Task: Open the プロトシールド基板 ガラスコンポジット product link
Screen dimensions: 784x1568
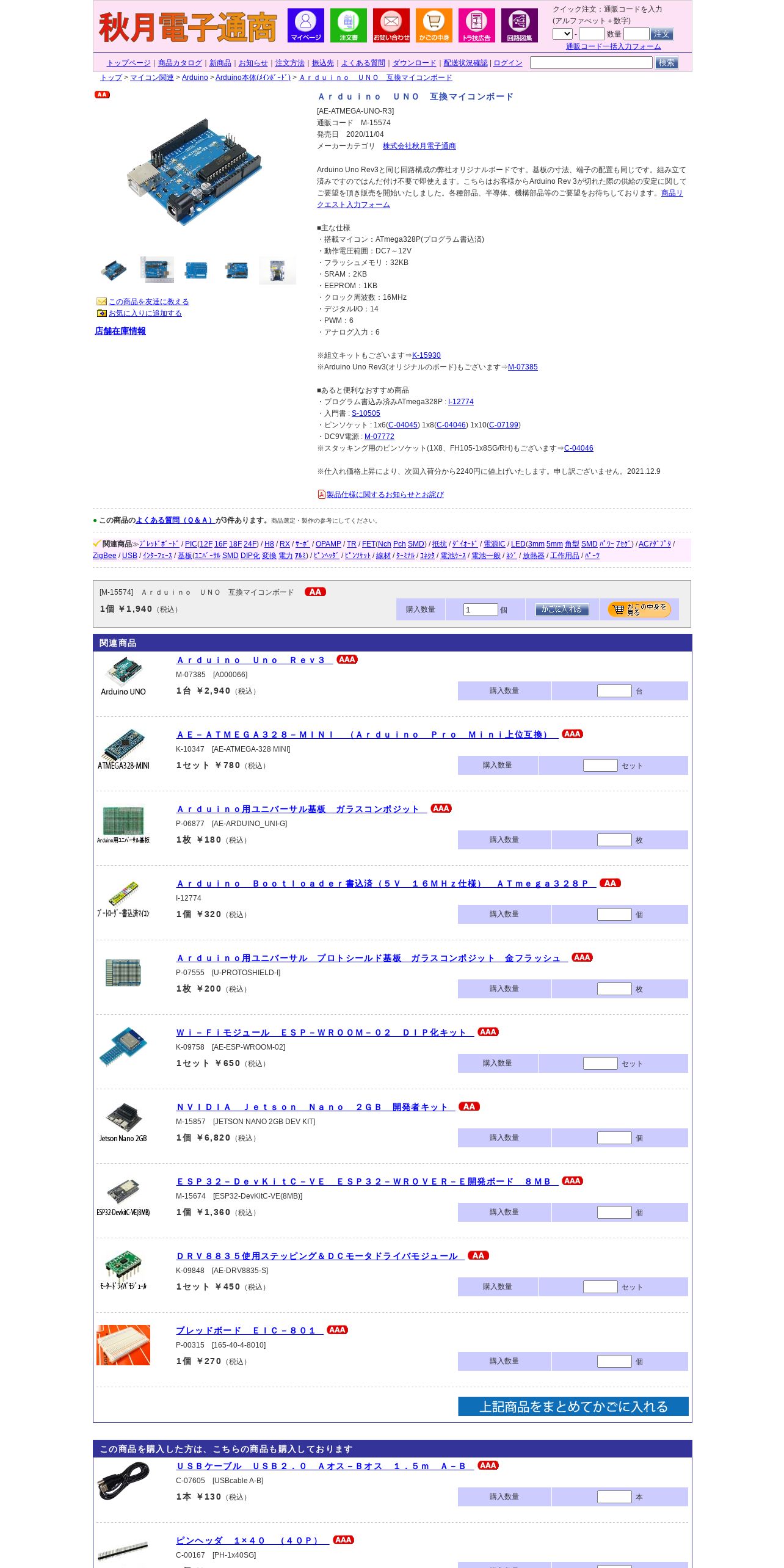Action: (372, 958)
